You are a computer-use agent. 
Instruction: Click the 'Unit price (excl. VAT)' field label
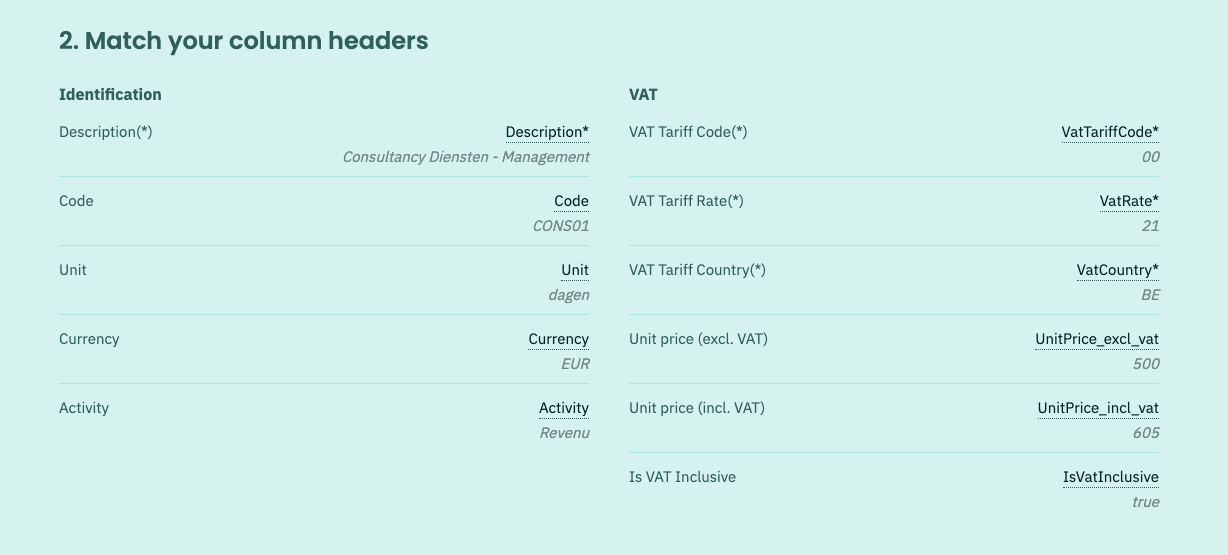pyautogui.click(x=698, y=339)
